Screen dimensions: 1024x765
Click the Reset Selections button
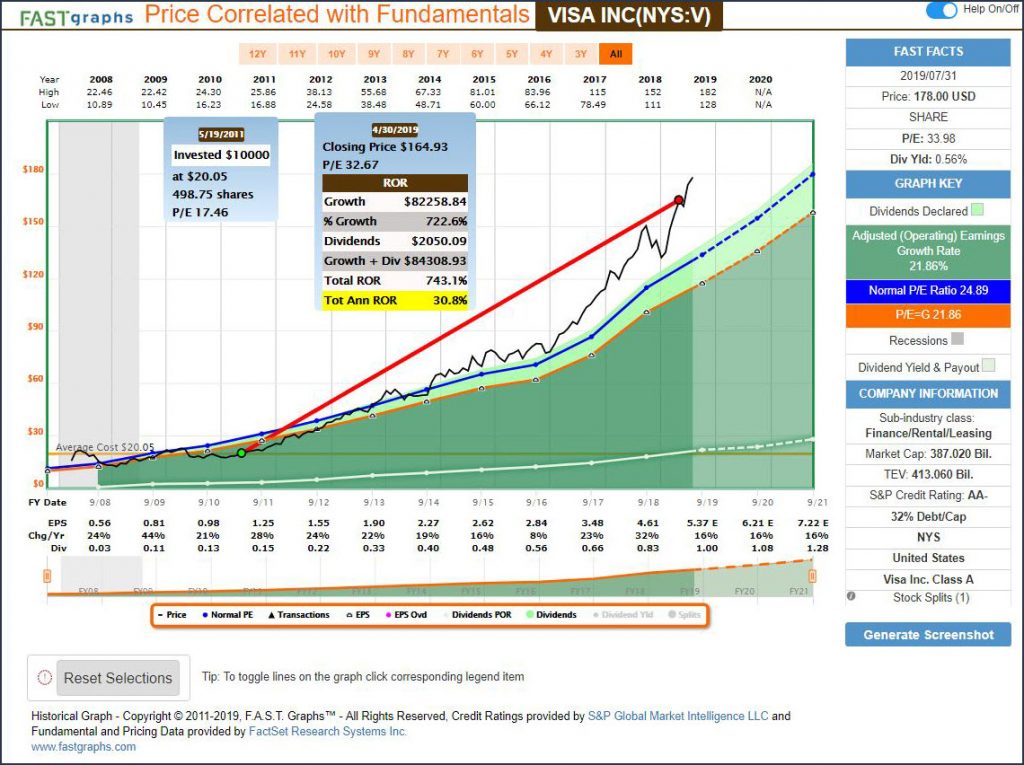click(x=118, y=678)
